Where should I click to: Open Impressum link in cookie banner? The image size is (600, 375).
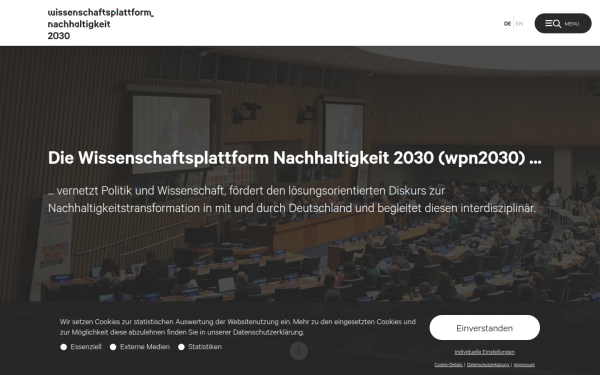tap(524, 365)
